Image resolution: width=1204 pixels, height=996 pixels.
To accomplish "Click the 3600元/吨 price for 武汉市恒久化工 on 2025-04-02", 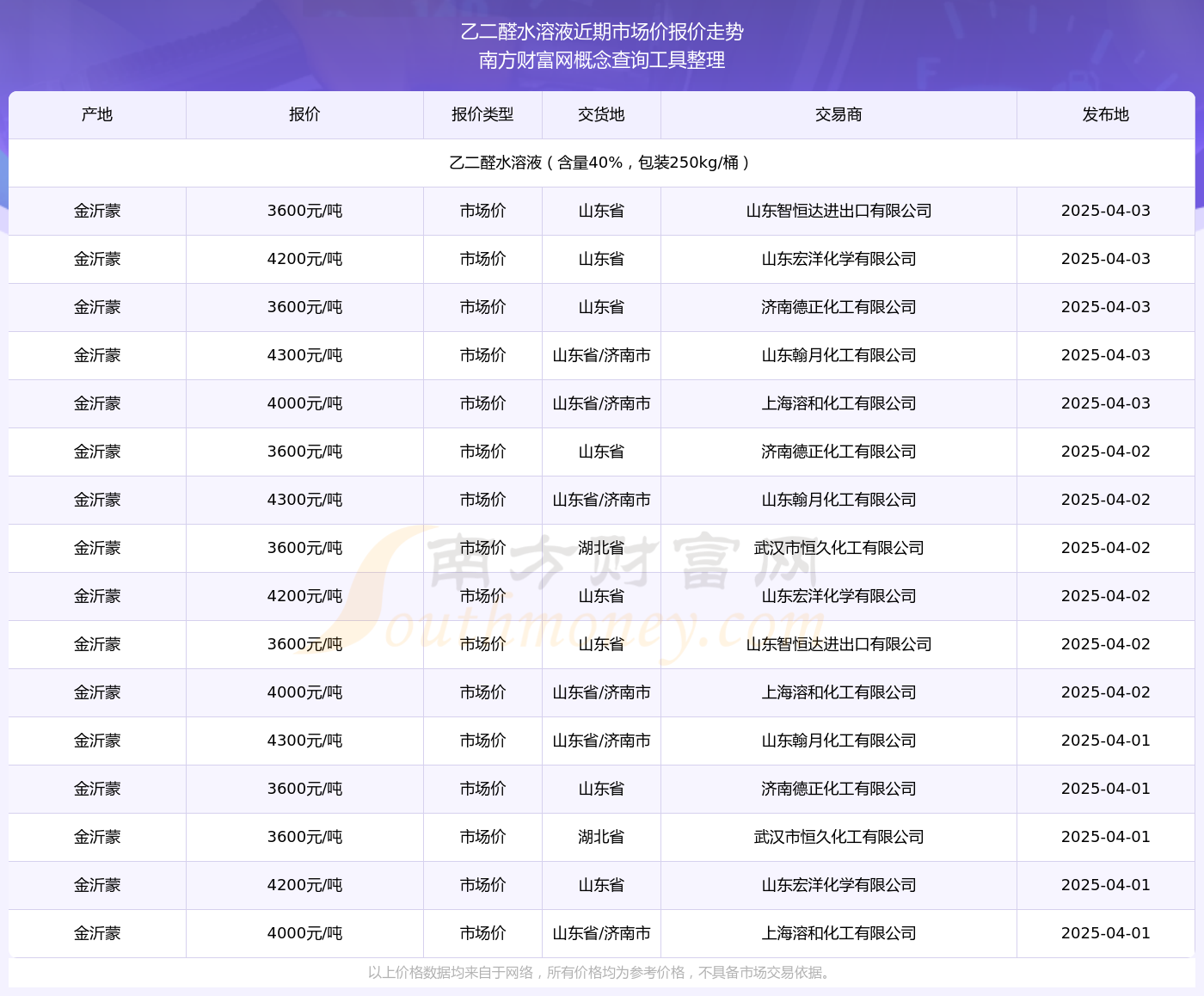I will [304, 548].
